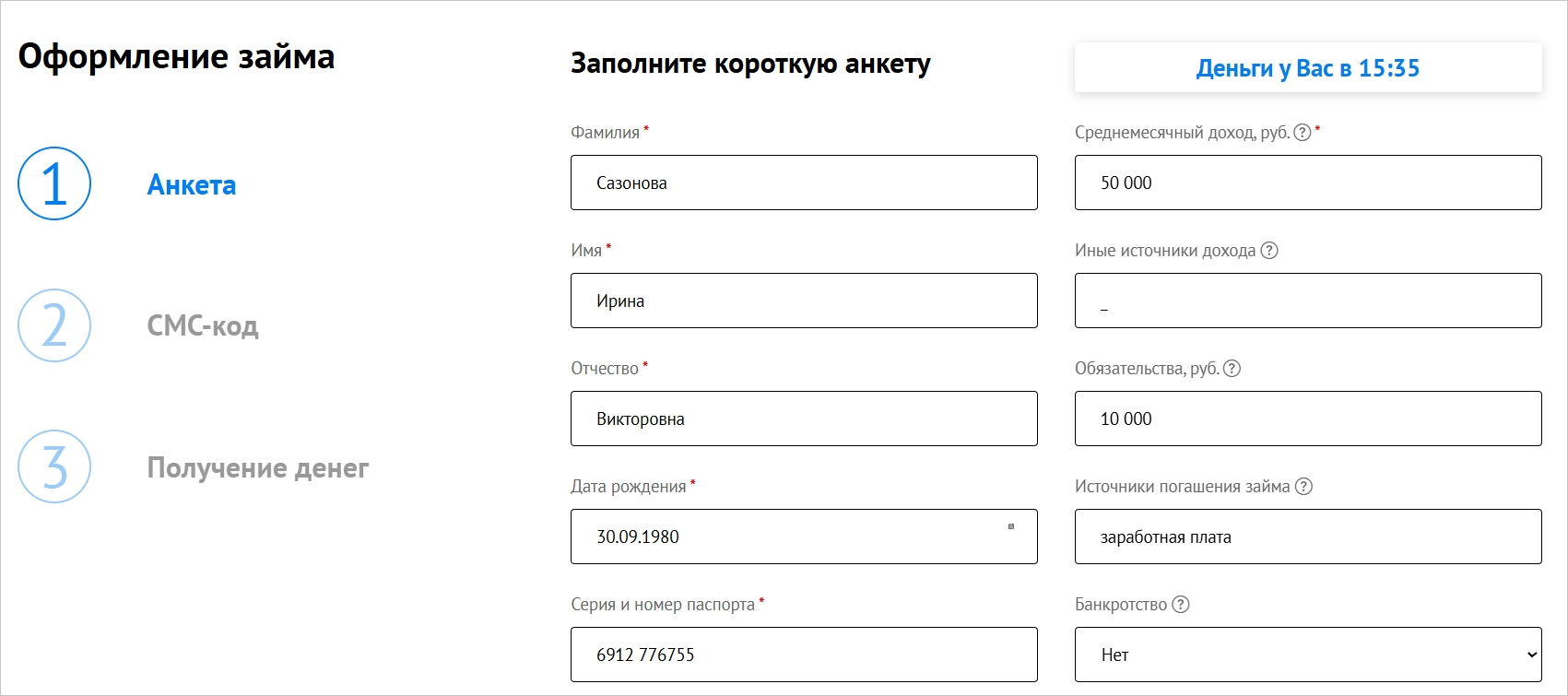Viewport: 1568px width, 696px height.
Task: Click help icon beside Обязательства, руб.
Action: [1232, 369]
